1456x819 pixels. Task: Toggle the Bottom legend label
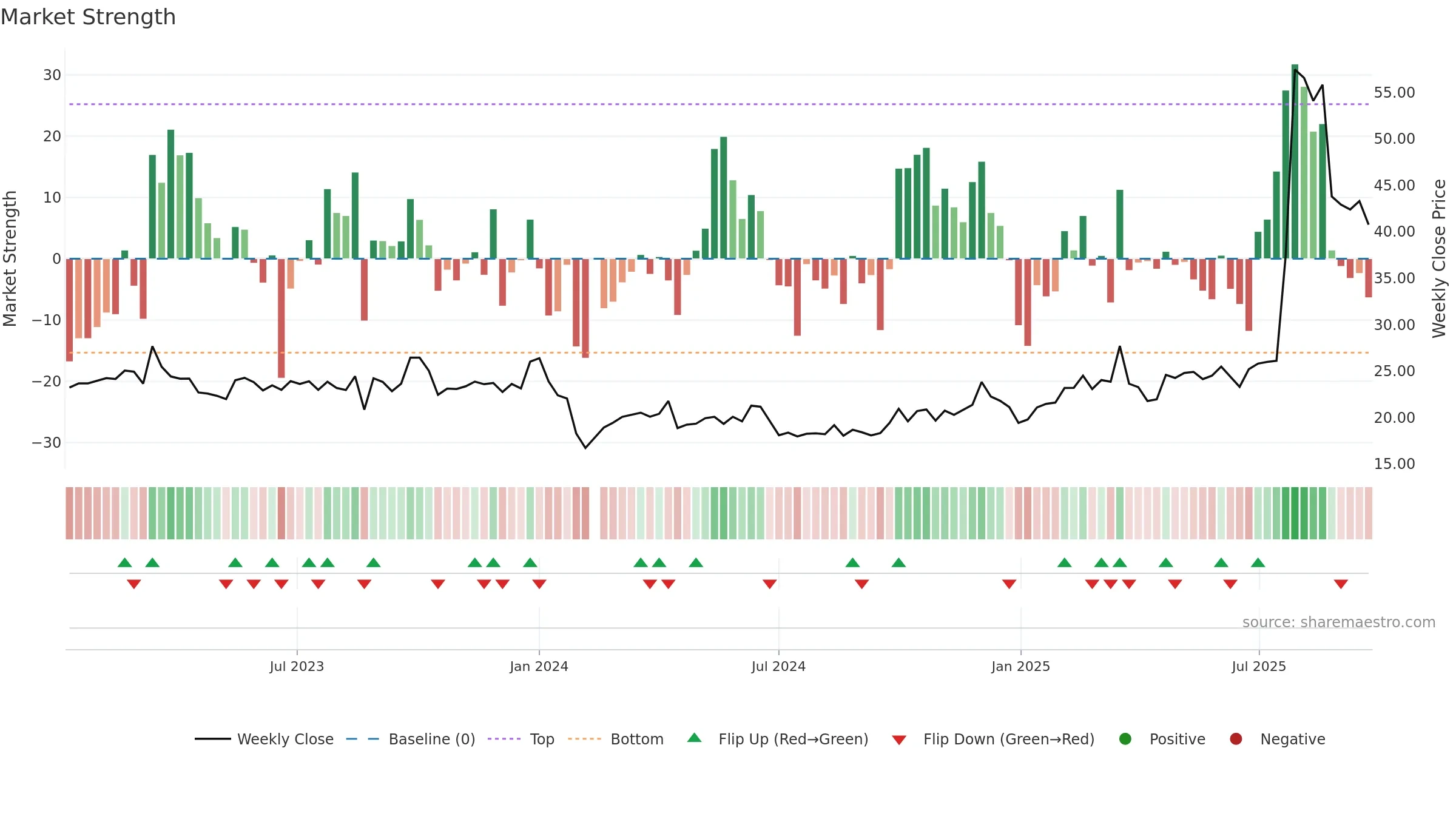[637, 739]
